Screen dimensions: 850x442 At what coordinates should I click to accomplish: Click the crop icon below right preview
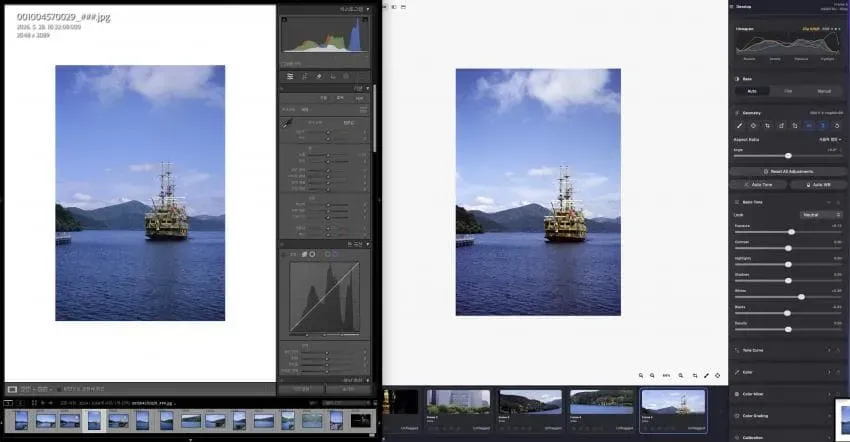click(x=695, y=375)
